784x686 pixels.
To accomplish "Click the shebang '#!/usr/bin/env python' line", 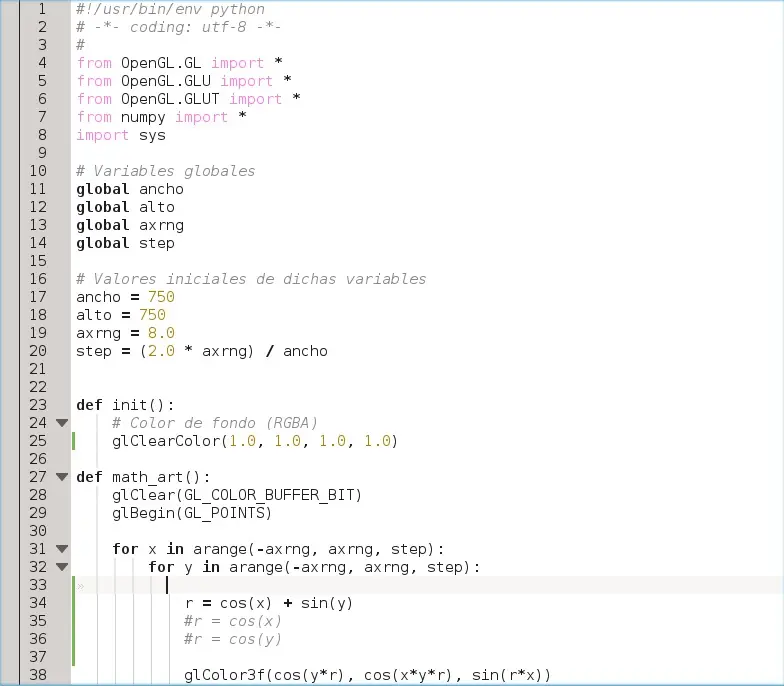I will click(170, 9).
